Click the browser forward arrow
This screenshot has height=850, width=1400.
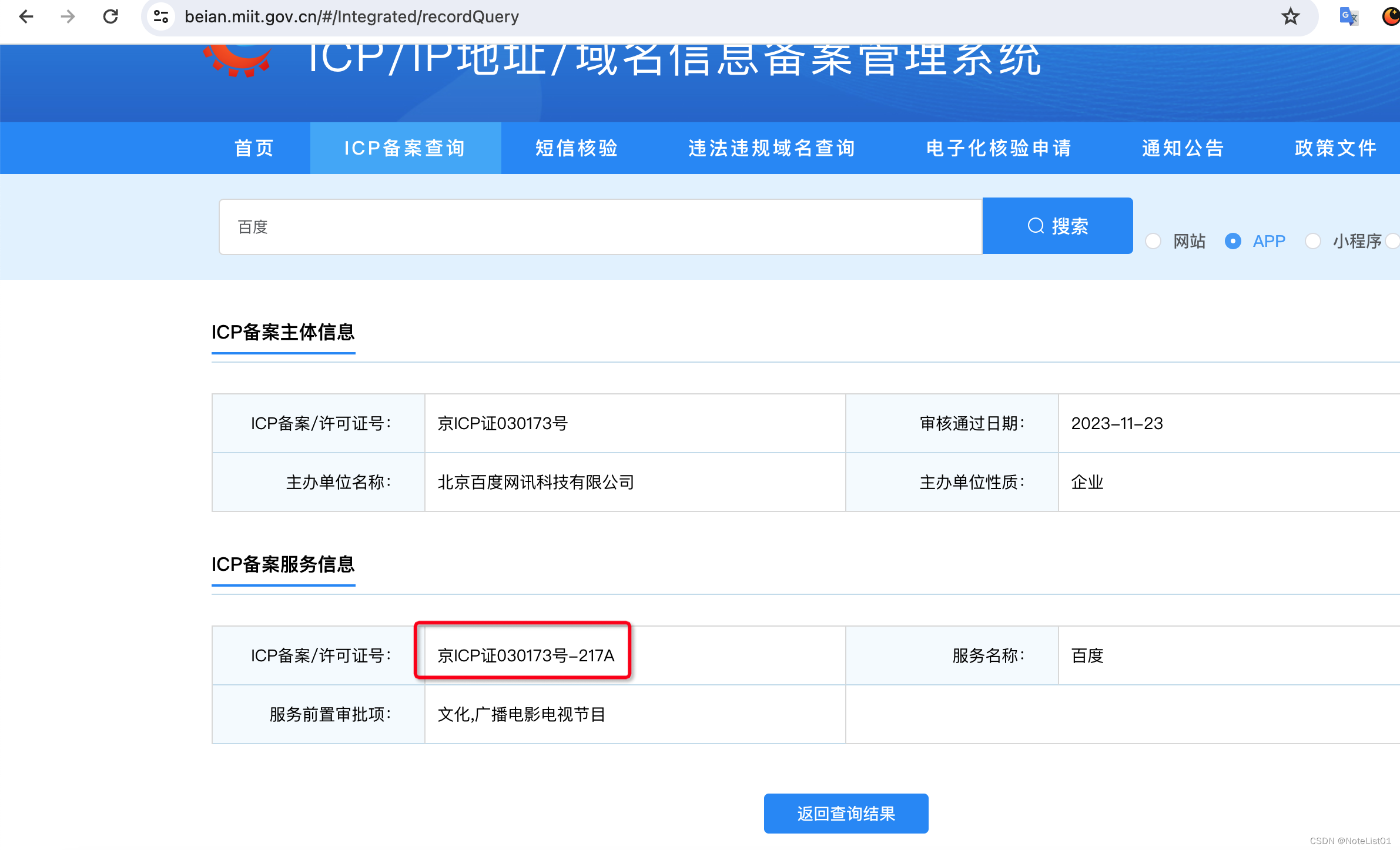tap(68, 16)
